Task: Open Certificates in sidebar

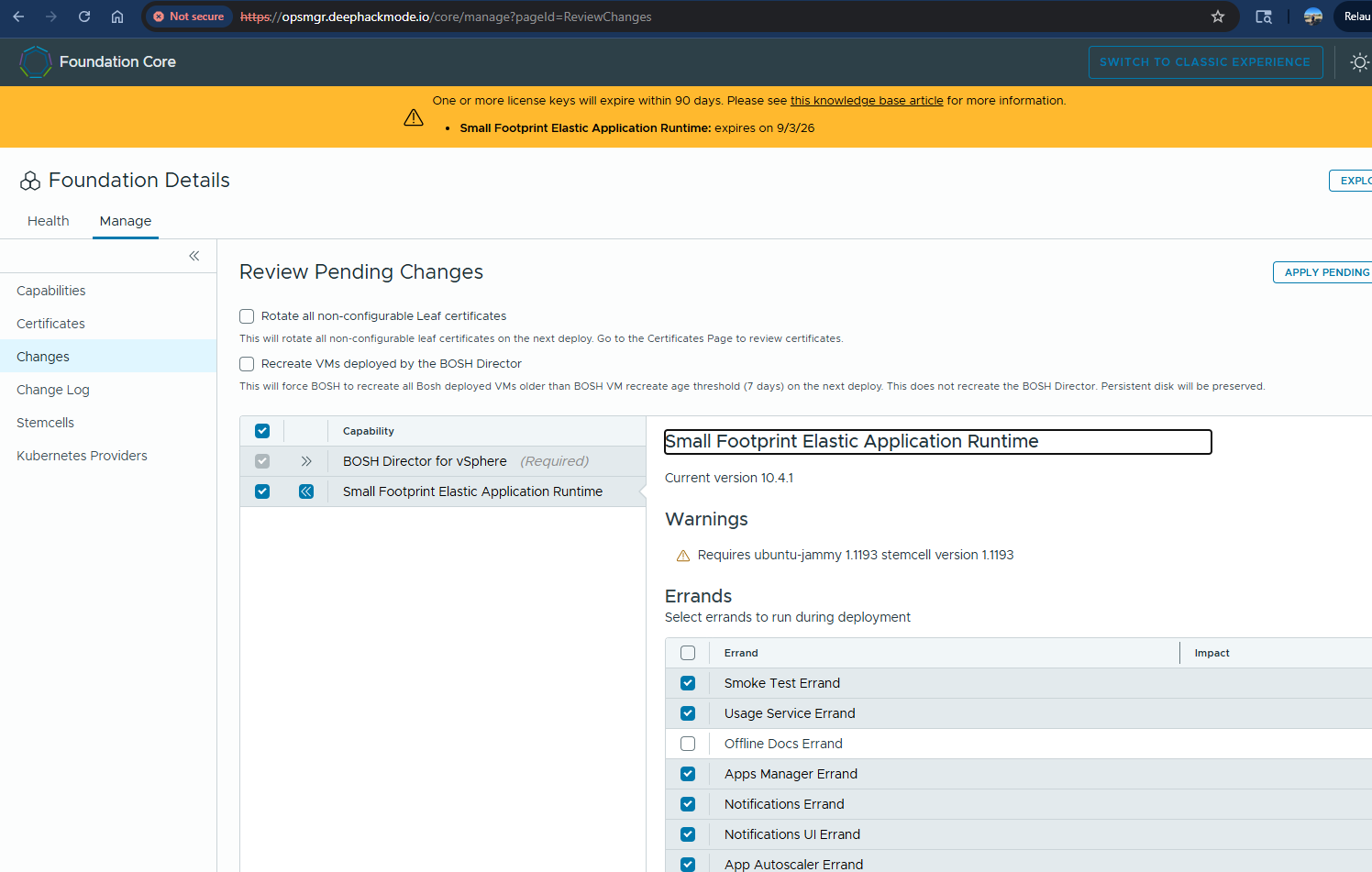Action: point(108,324)
